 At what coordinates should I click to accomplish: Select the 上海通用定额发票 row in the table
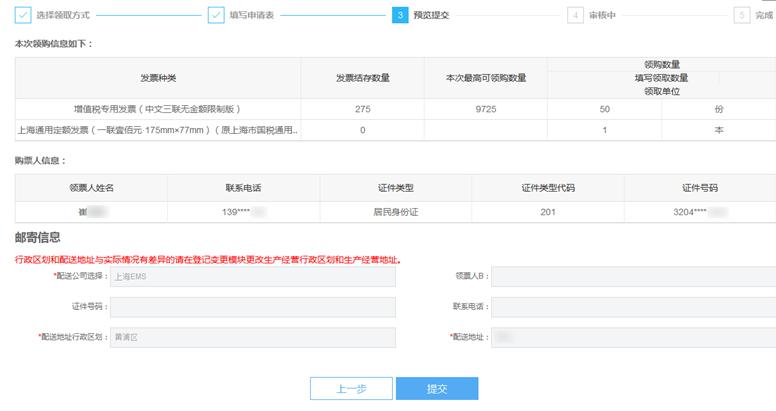click(x=158, y=130)
